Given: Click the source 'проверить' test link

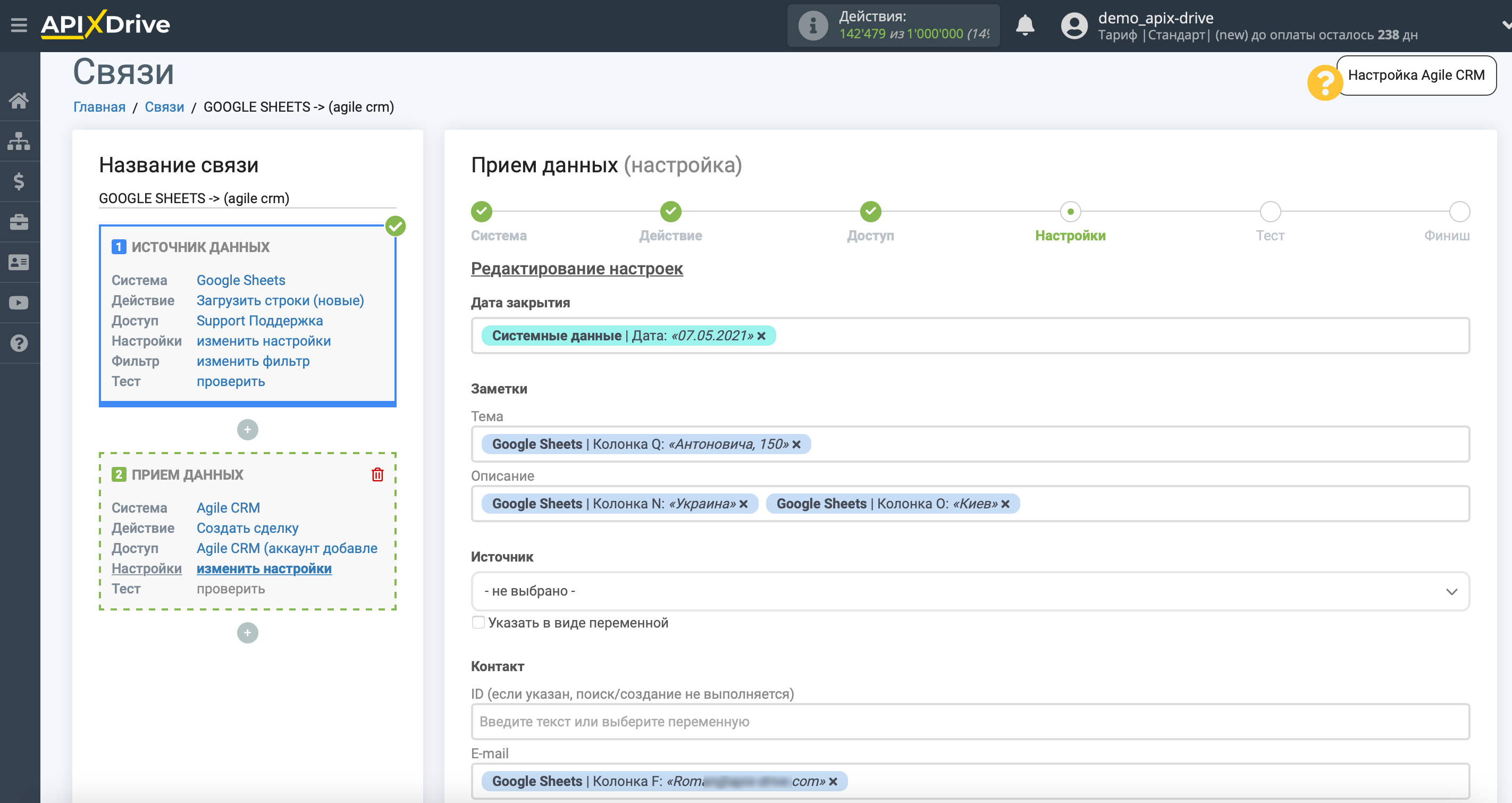Looking at the screenshot, I should click(231, 381).
